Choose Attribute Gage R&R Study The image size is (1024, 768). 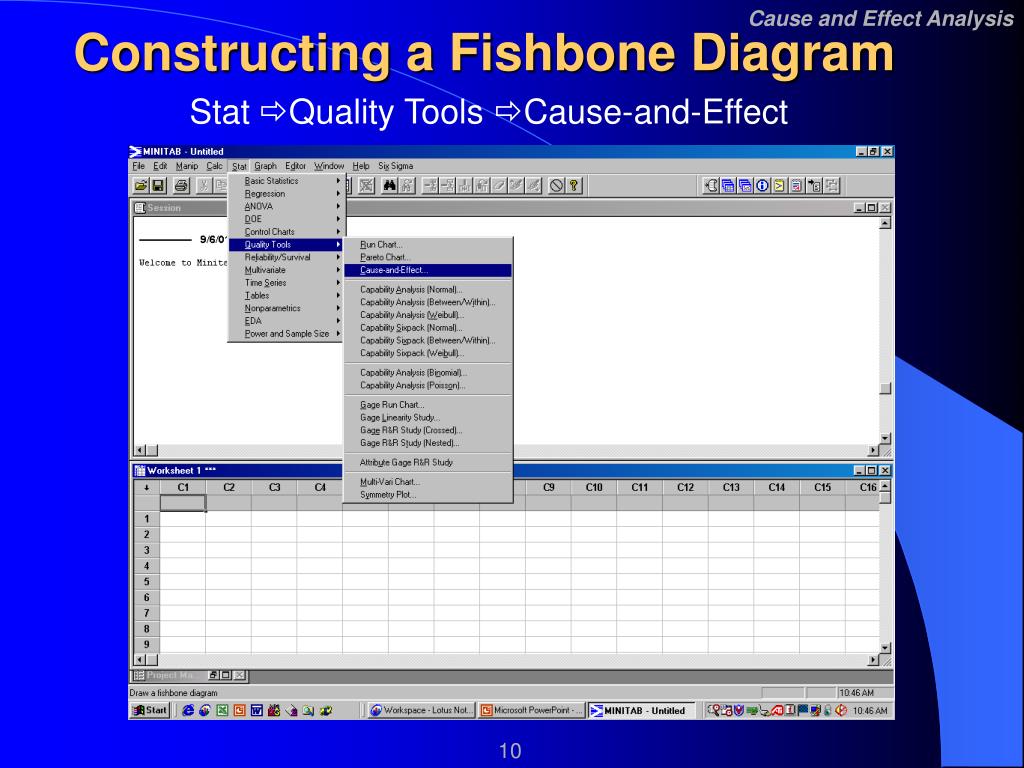(428, 462)
